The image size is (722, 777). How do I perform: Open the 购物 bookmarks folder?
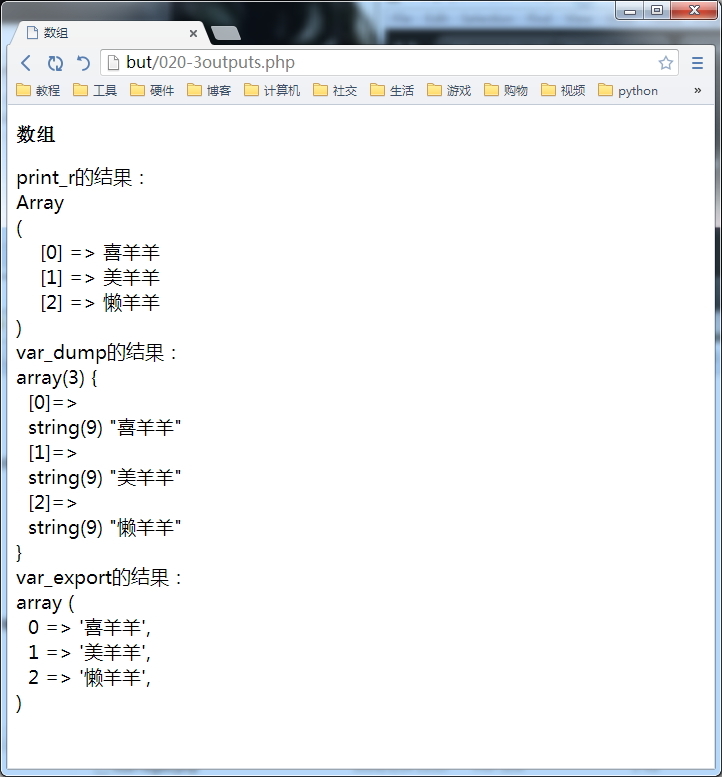click(x=506, y=90)
